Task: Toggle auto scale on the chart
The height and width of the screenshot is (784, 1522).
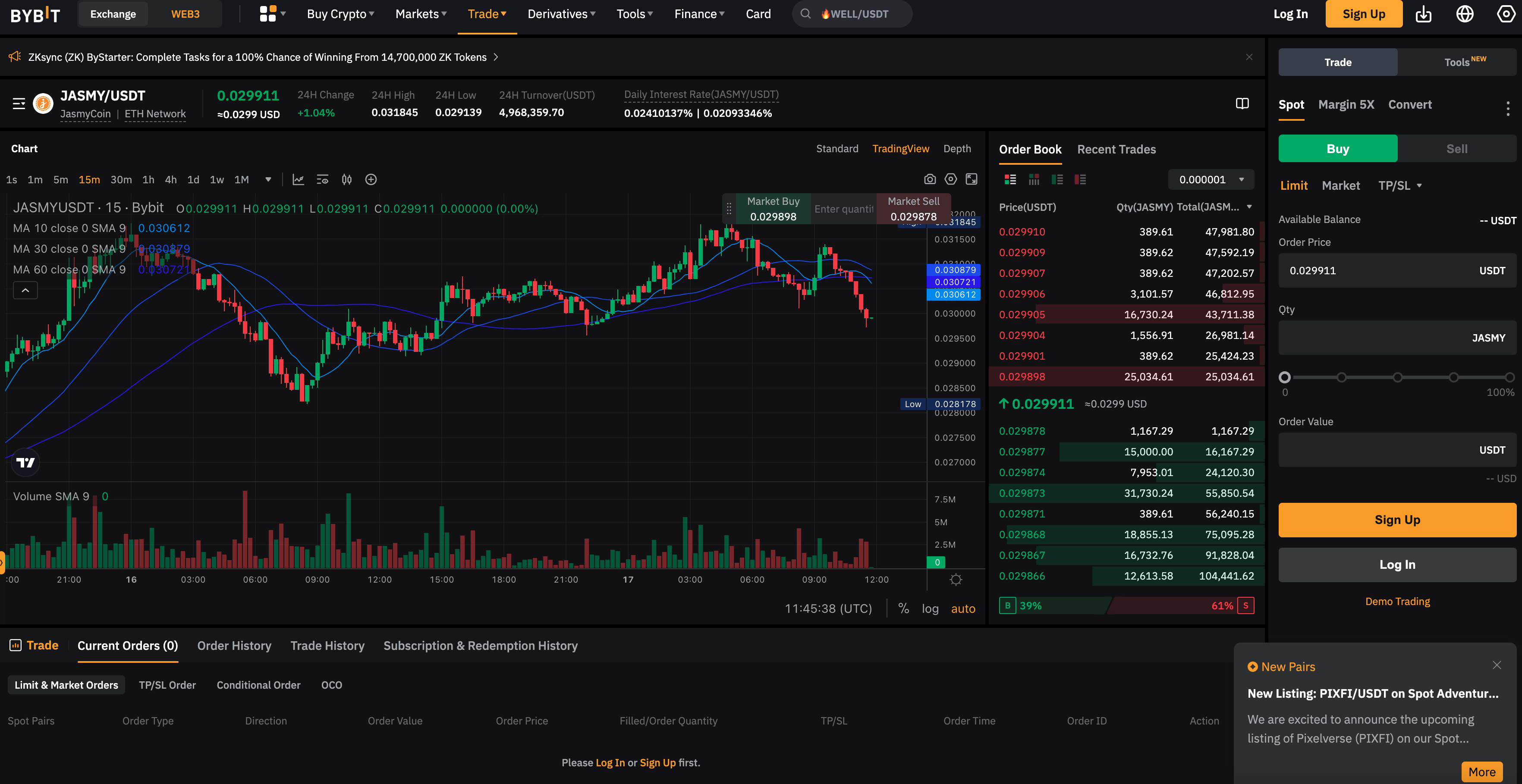Action: coord(962,608)
